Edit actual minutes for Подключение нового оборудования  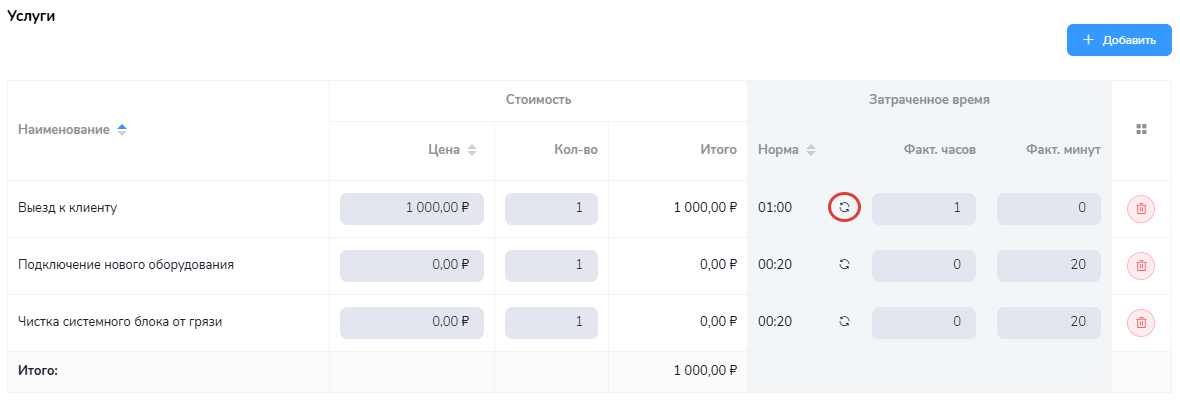pos(1048,266)
